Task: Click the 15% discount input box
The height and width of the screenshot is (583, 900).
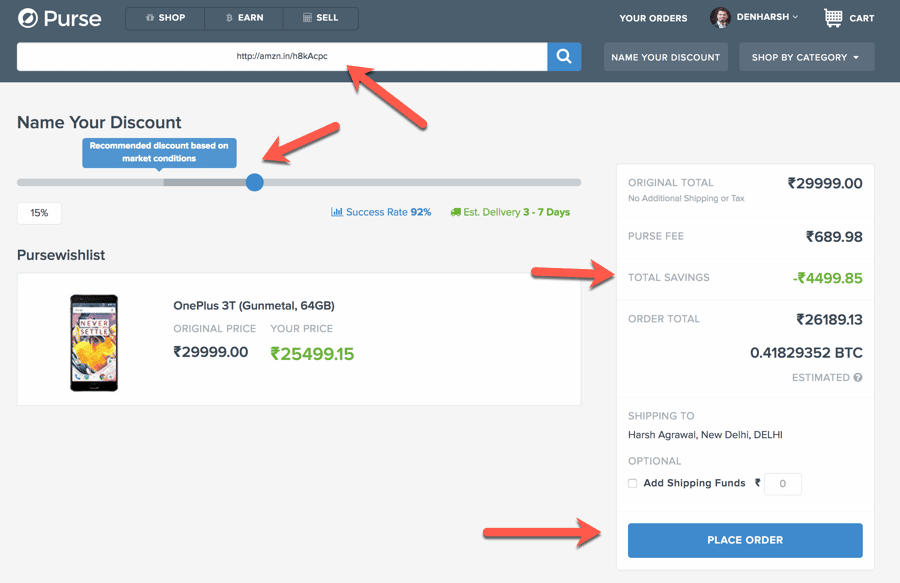Action: pos(39,213)
